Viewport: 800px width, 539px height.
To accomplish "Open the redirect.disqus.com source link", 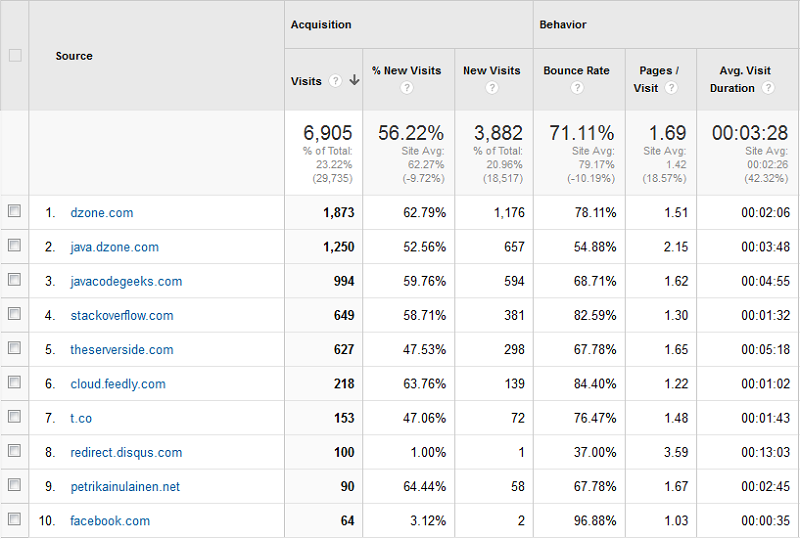I will coord(126,453).
